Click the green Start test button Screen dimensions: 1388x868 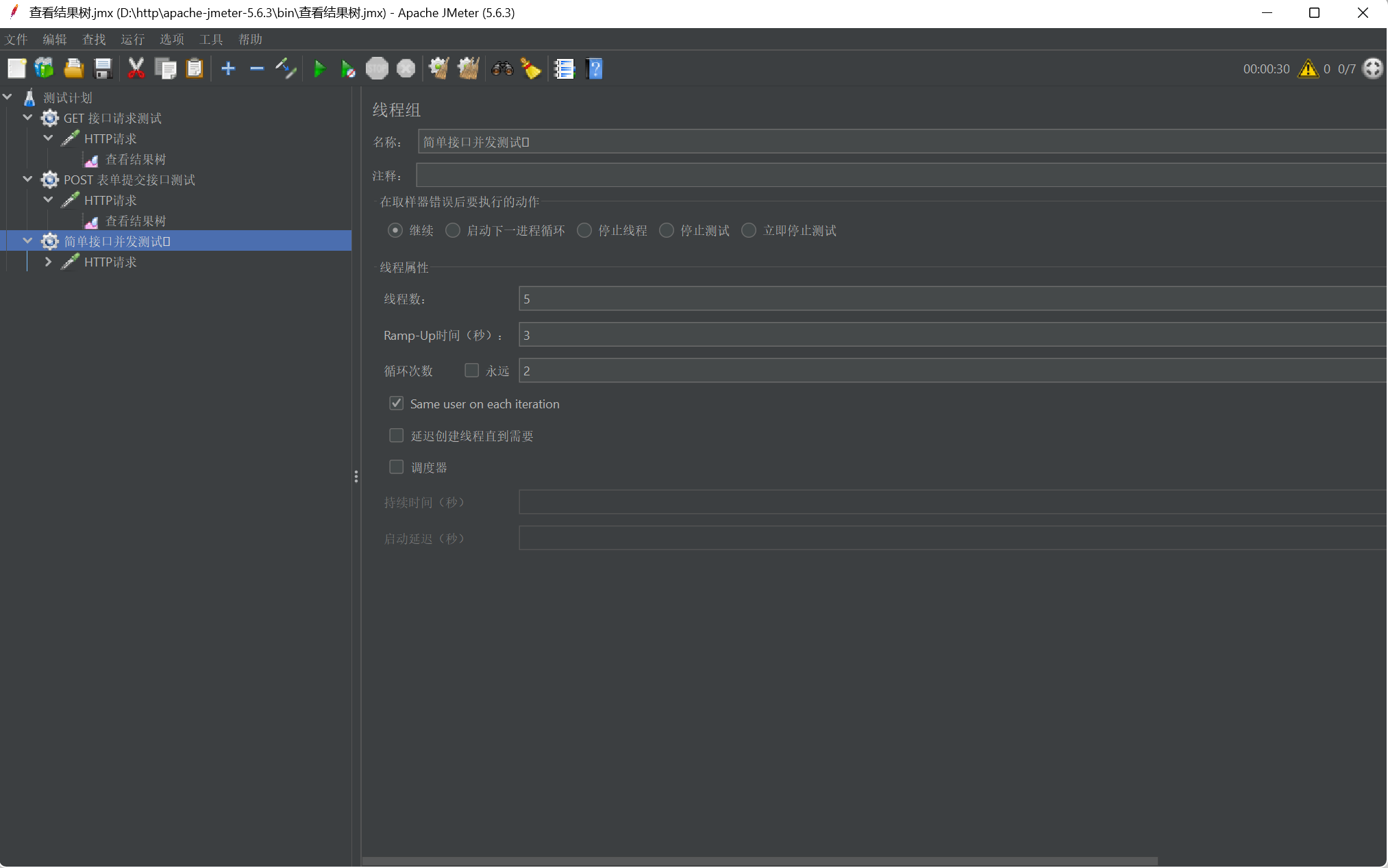[x=319, y=69]
